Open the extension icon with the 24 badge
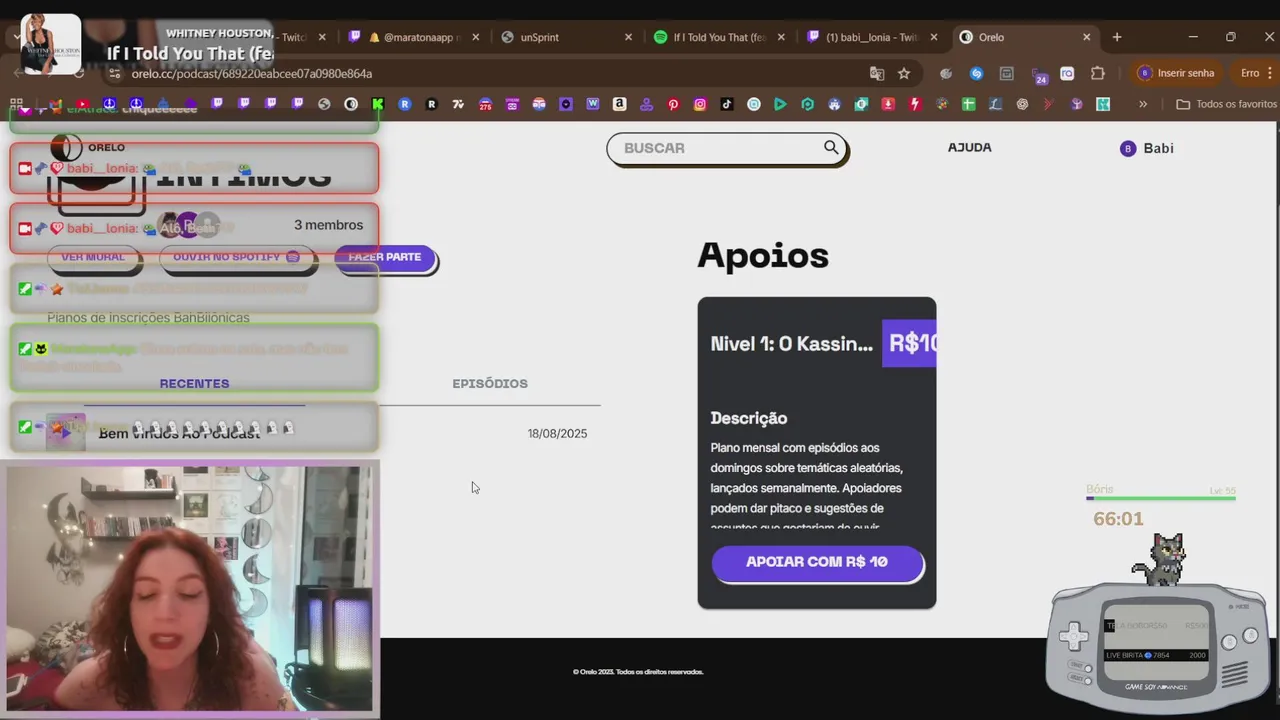The width and height of the screenshot is (1280, 720). (1039, 74)
